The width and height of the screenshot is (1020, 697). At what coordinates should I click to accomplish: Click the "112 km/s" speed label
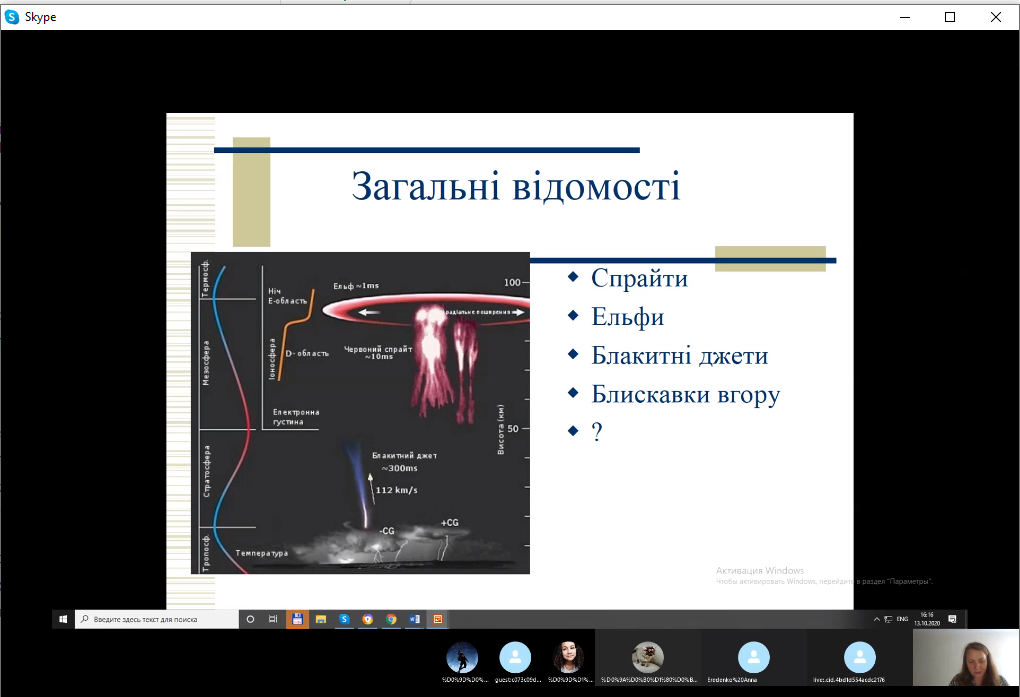point(396,490)
